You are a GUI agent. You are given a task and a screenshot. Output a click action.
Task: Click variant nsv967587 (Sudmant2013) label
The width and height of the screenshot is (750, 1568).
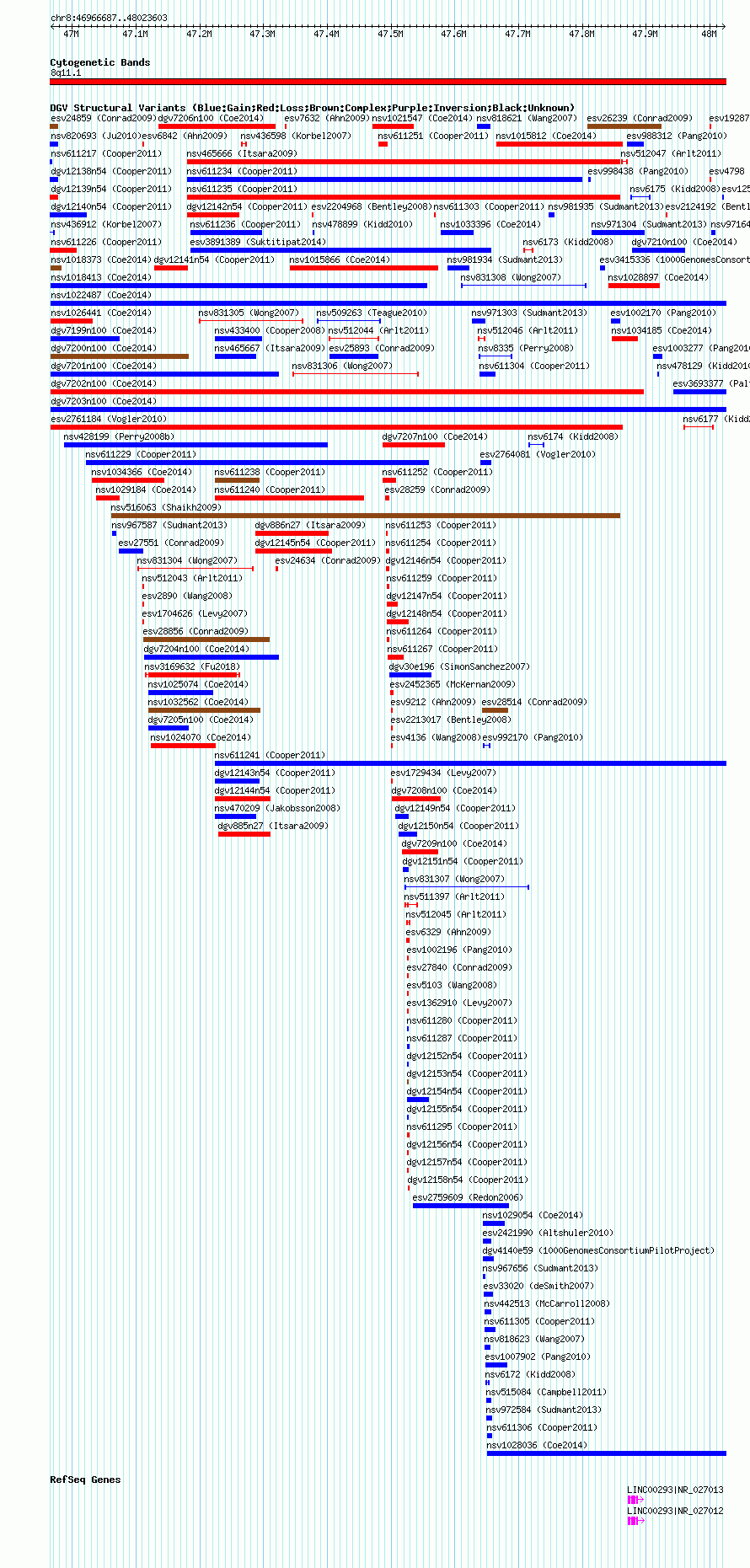click(169, 525)
